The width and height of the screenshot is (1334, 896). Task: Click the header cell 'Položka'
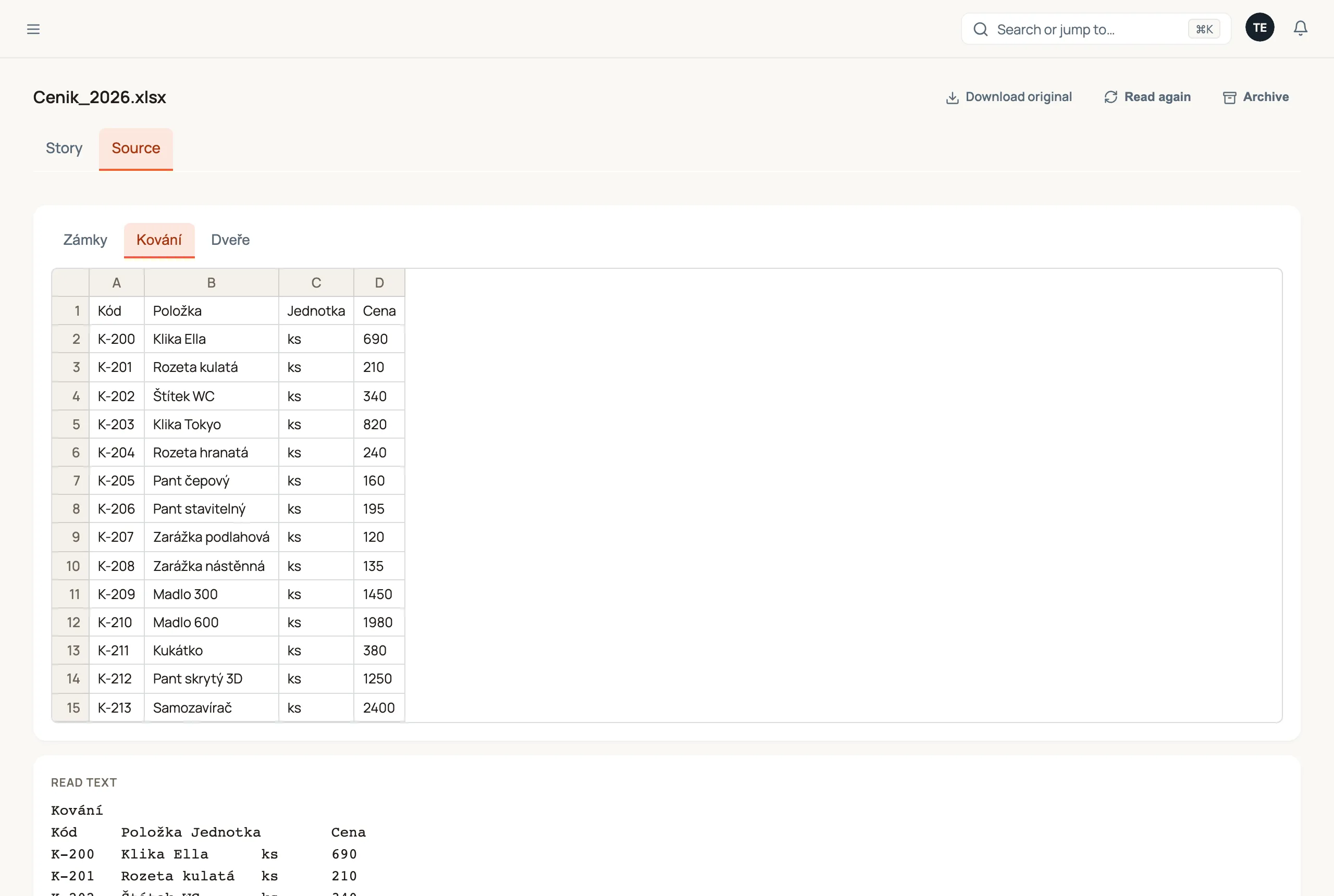click(x=212, y=311)
